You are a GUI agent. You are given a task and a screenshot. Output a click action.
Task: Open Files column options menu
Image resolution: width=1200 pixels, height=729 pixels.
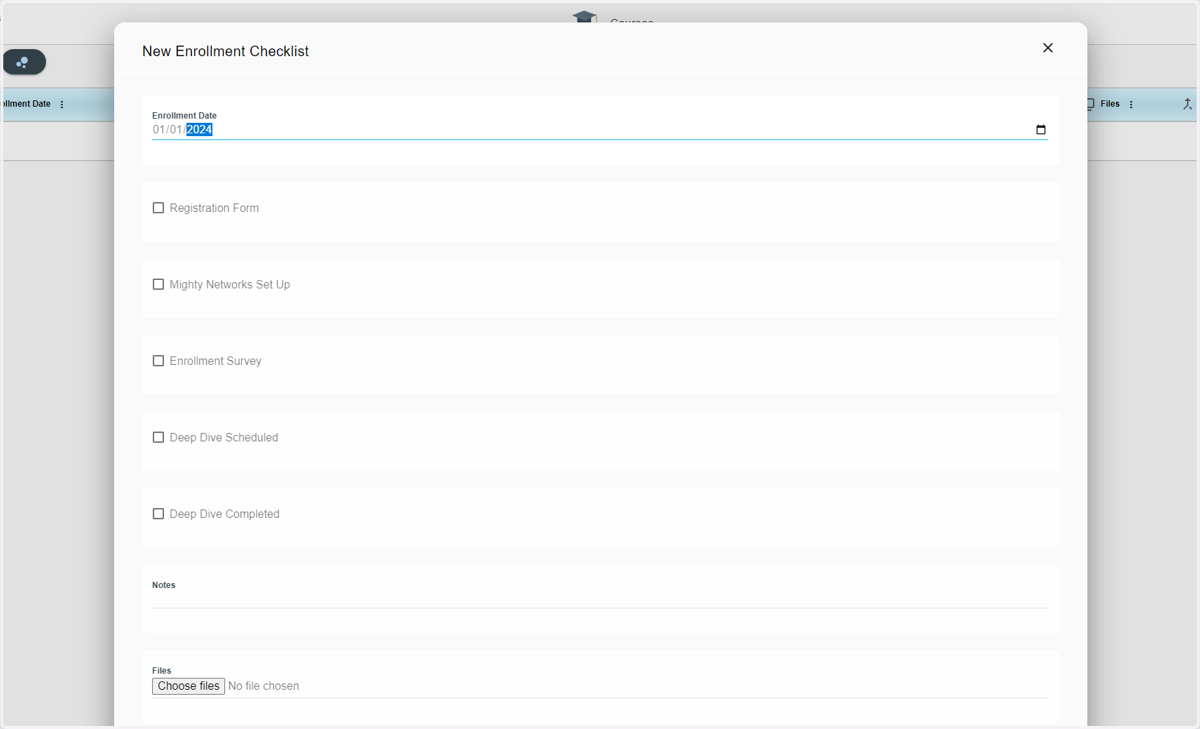[1131, 104]
